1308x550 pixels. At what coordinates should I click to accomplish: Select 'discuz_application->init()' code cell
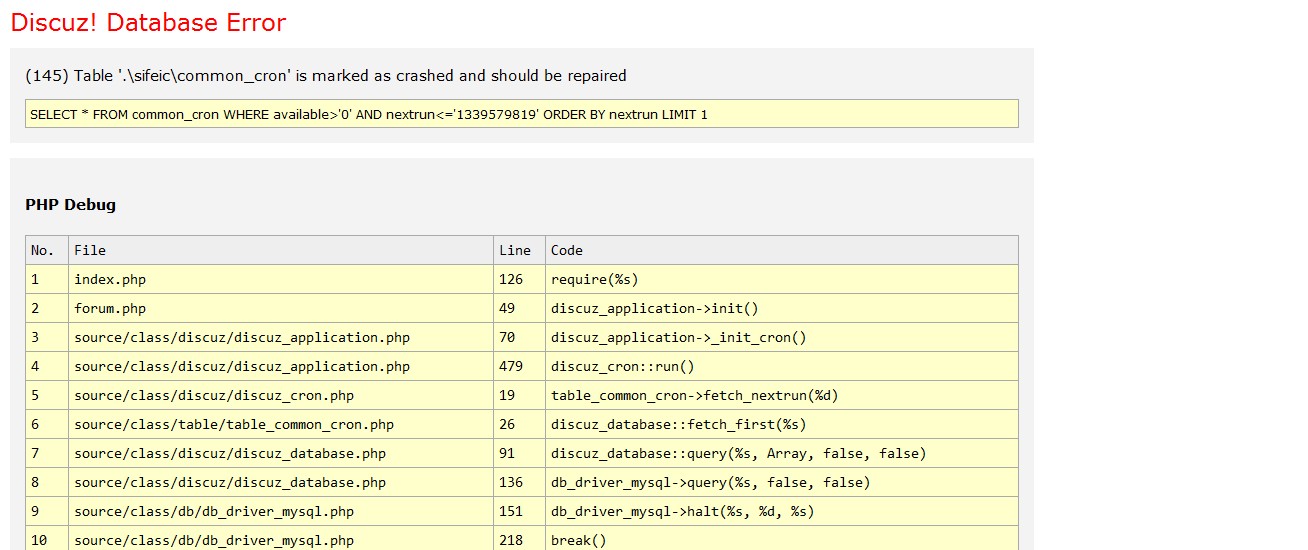(782, 308)
